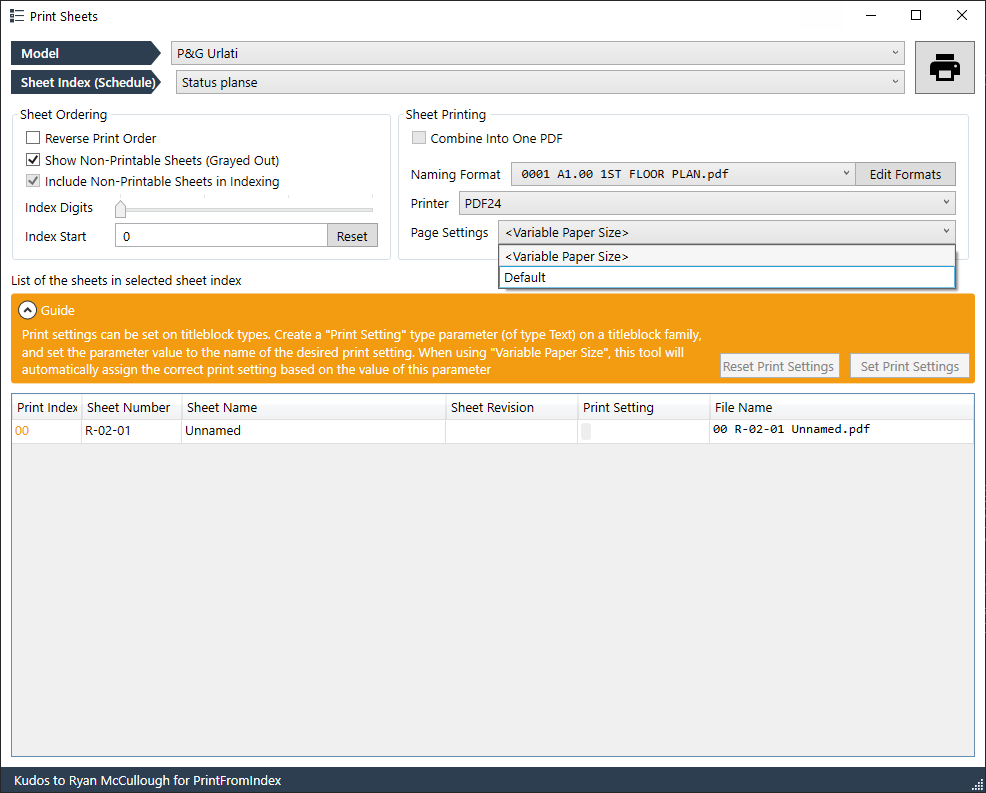Collapse the Guide panel chevron icon

tap(29, 310)
